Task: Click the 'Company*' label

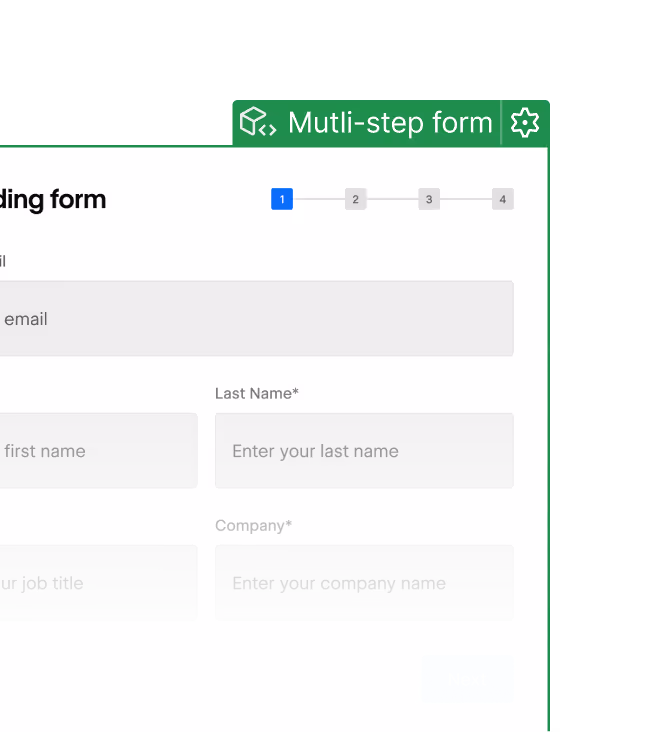Action: point(254,526)
